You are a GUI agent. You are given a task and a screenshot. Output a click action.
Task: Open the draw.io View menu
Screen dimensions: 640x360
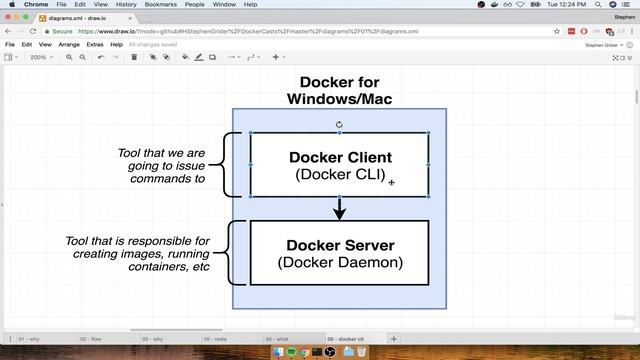pyautogui.click(x=45, y=44)
